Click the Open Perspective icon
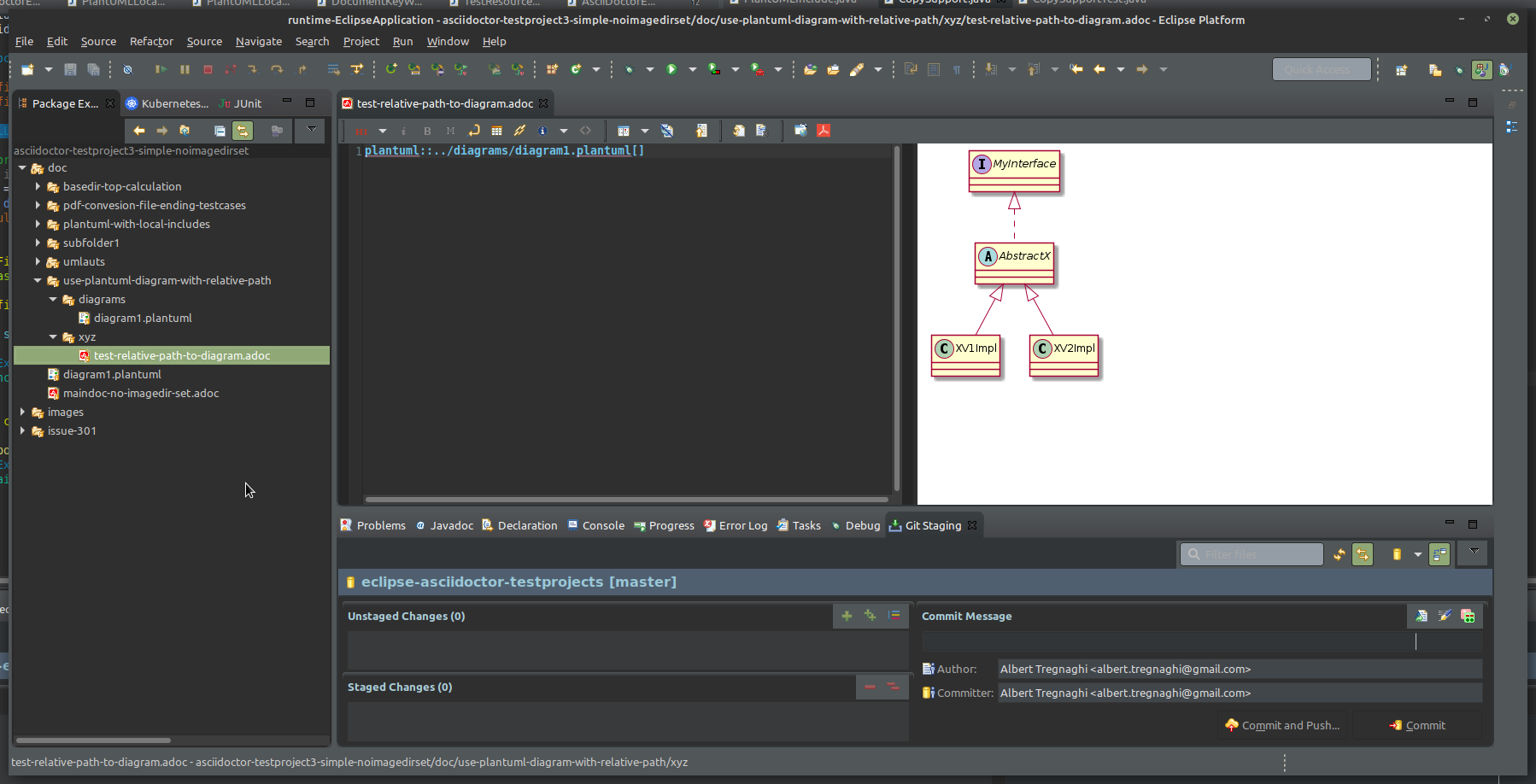 tap(1401, 70)
